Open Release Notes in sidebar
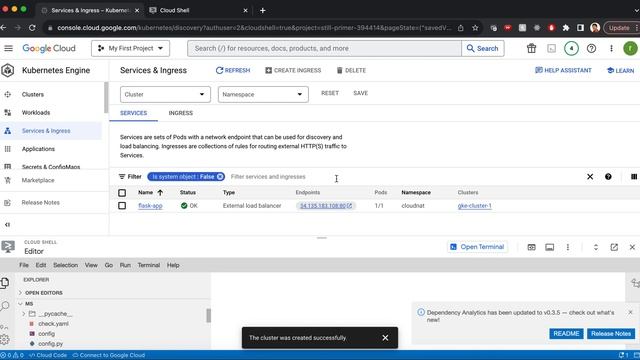 [40, 202]
